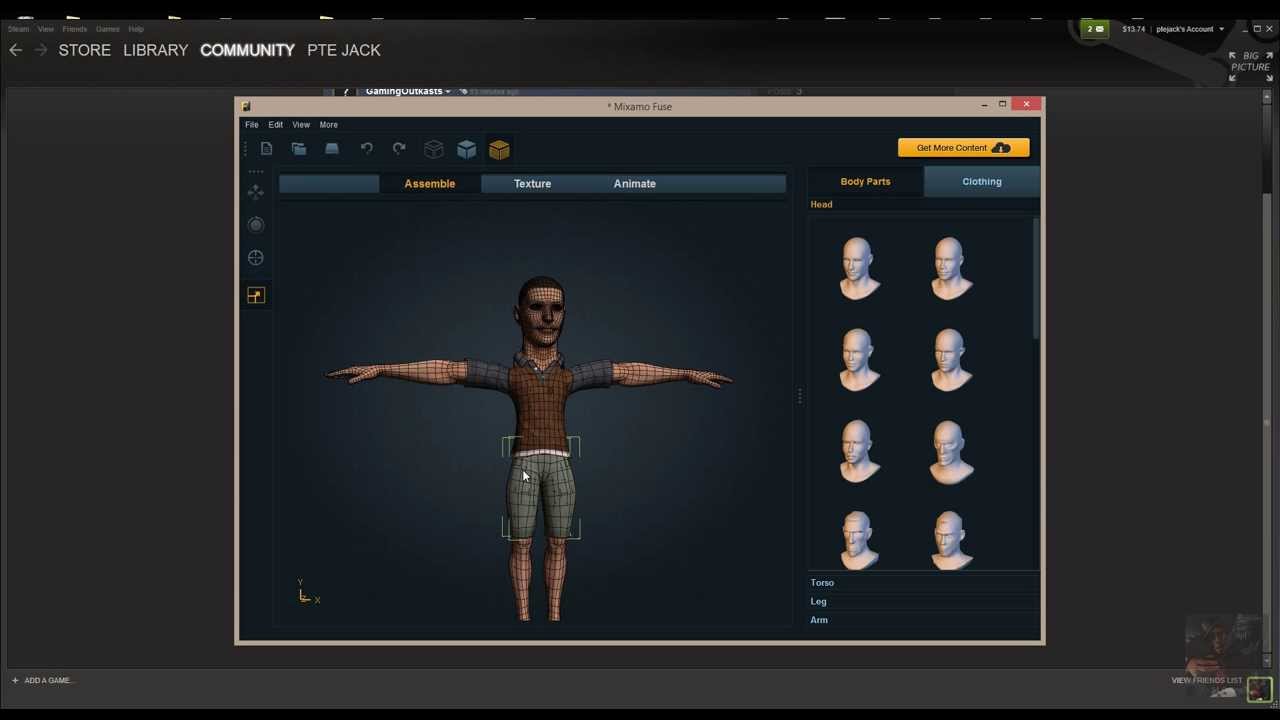Open the plejack's Account dropdown

pos(1190,29)
